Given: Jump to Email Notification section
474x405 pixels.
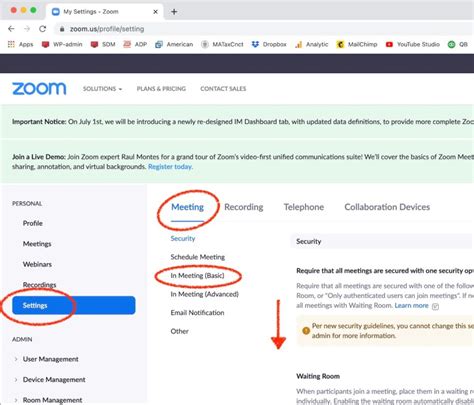Looking at the screenshot, I should pyautogui.click(x=197, y=313).
